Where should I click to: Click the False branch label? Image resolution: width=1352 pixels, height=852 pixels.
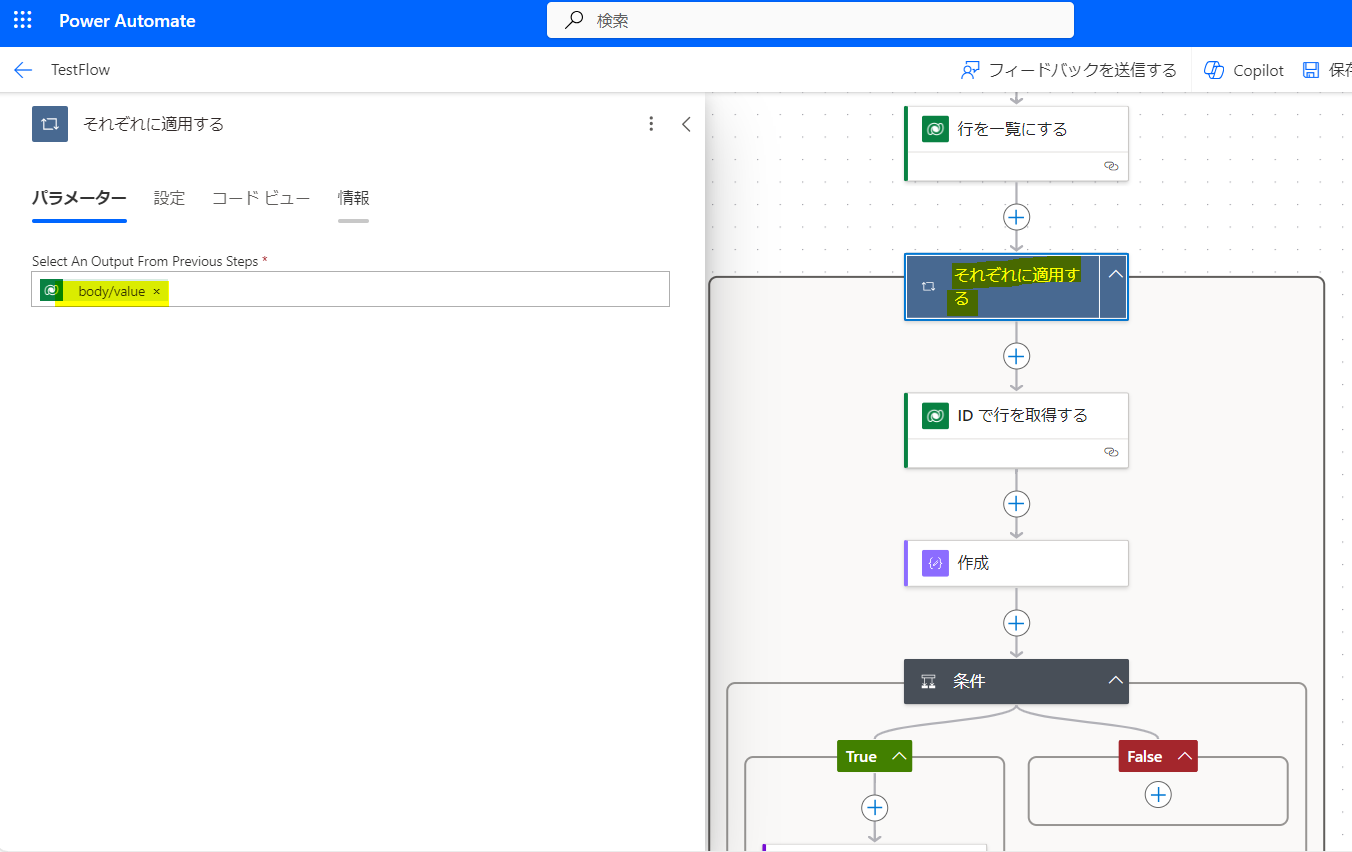click(1145, 757)
